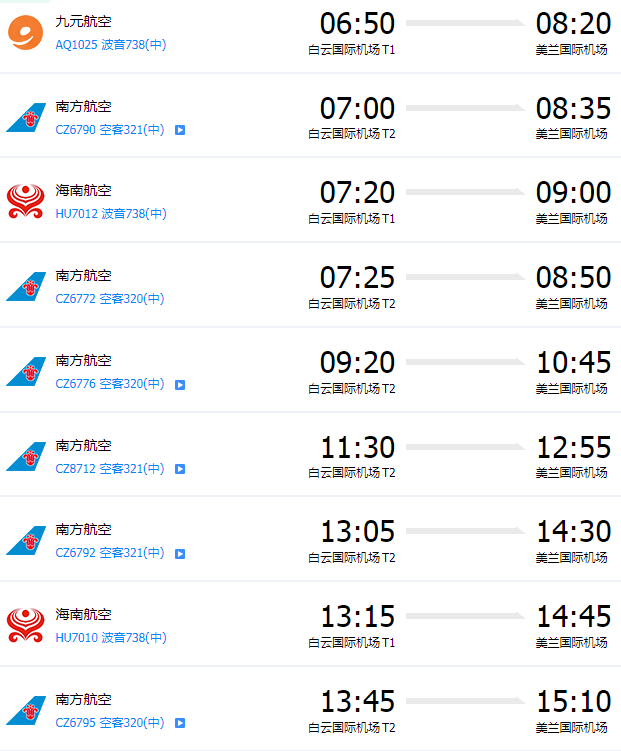Screen dimensions: 621x751
Task: Open flight link CZ8712 空客321(中)
Action: coord(110,468)
